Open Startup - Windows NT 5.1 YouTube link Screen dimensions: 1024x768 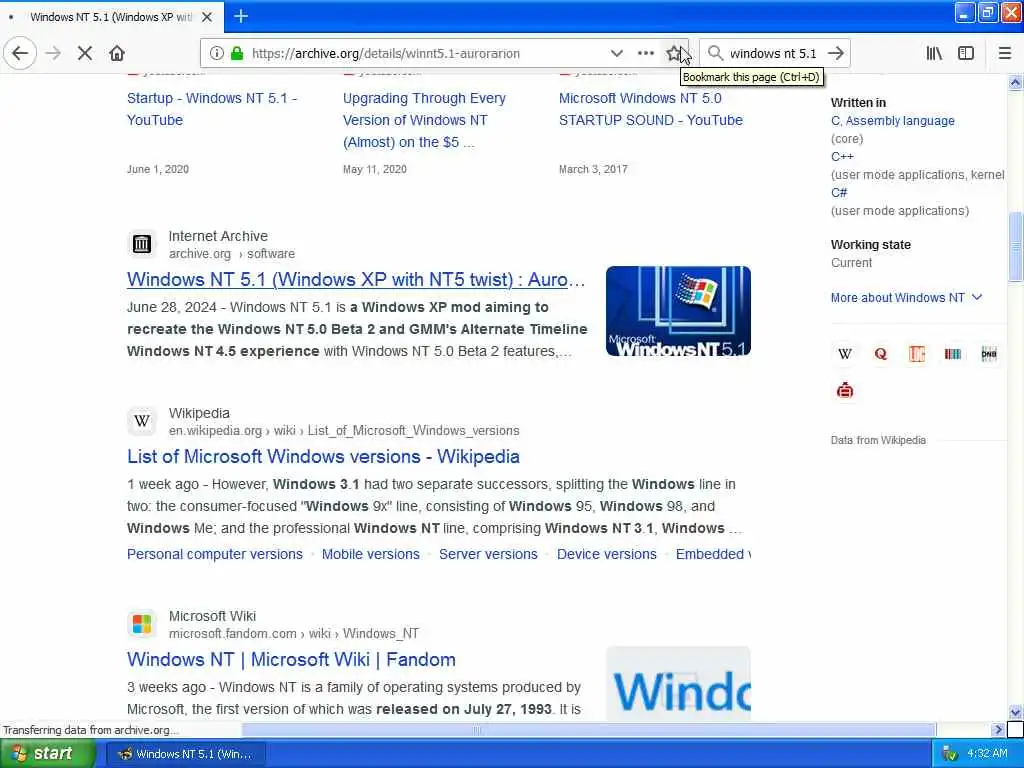pos(212,109)
